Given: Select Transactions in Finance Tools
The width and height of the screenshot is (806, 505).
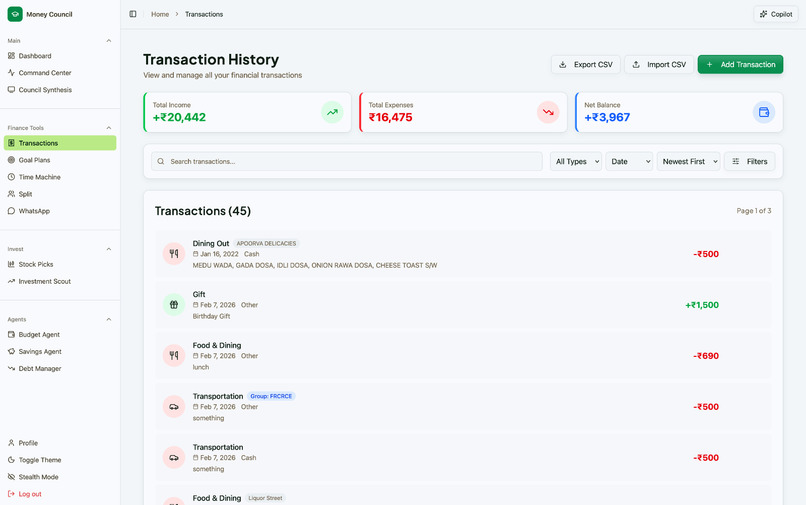Looking at the screenshot, I should tap(60, 143).
